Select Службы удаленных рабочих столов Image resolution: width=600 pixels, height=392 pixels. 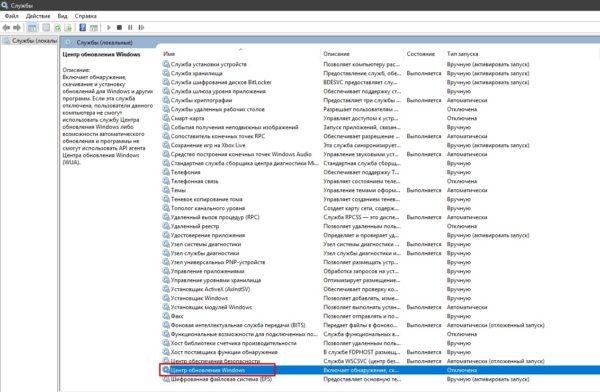click(218, 109)
